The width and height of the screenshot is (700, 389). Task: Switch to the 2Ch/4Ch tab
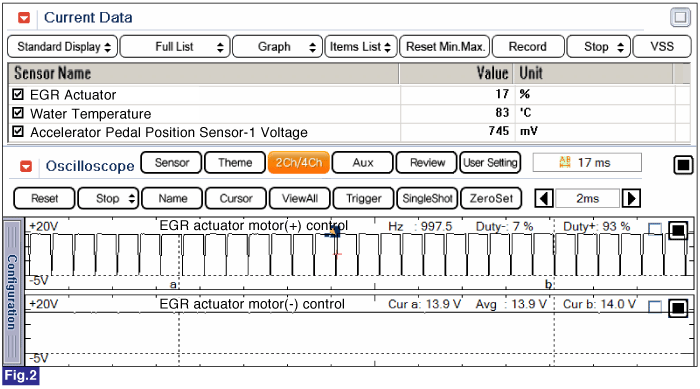click(x=299, y=163)
